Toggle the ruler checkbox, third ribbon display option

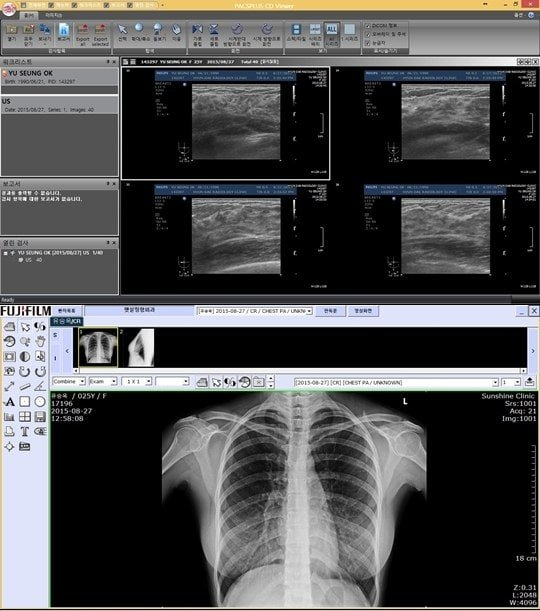coord(367,43)
